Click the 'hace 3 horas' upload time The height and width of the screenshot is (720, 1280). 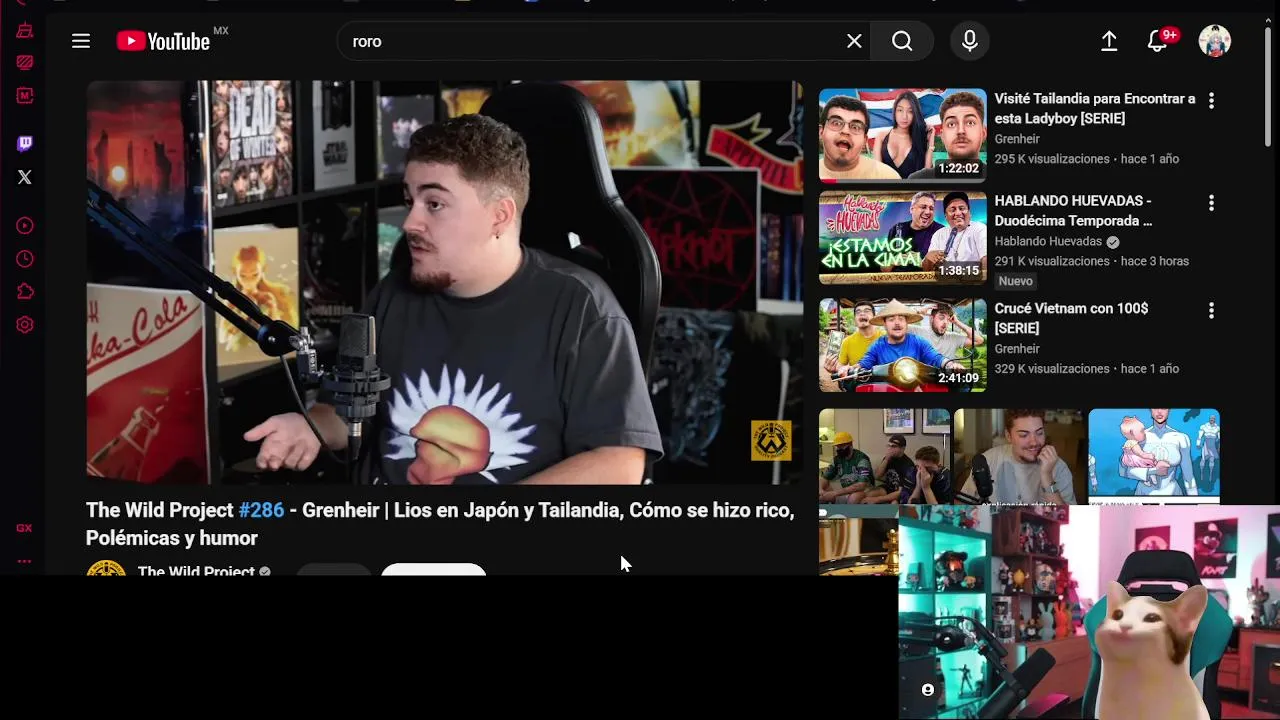[1155, 261]
